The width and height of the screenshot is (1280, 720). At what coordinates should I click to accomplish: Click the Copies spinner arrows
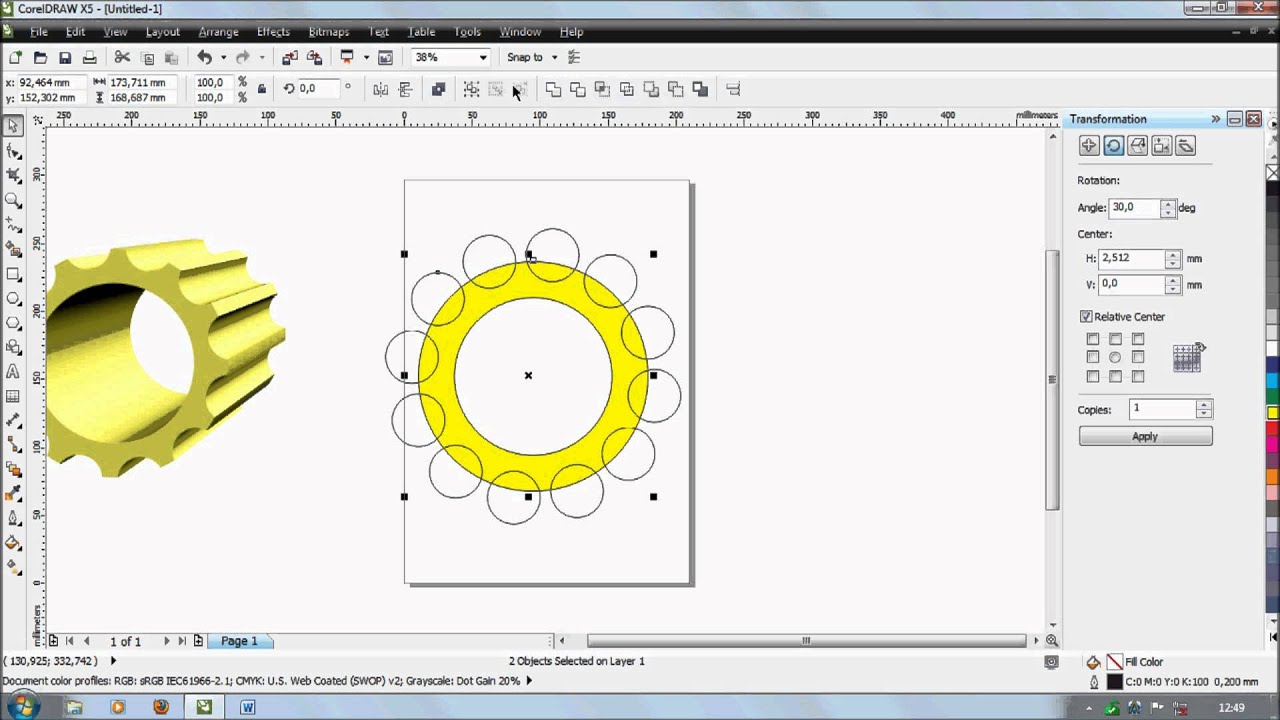coord(1204,409)
